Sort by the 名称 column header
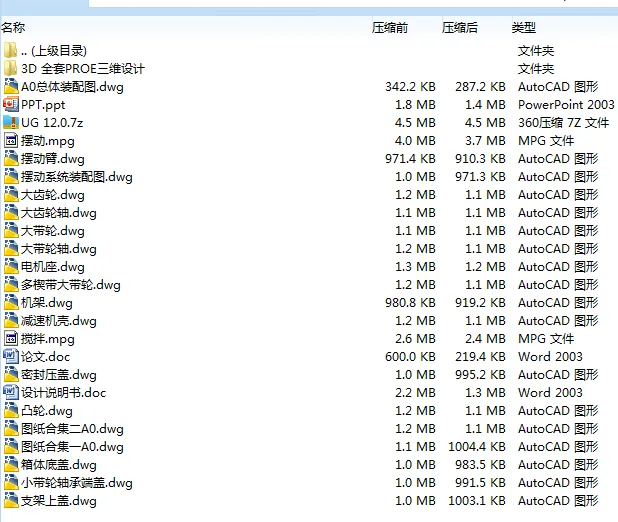 click(x=13, y=28)
